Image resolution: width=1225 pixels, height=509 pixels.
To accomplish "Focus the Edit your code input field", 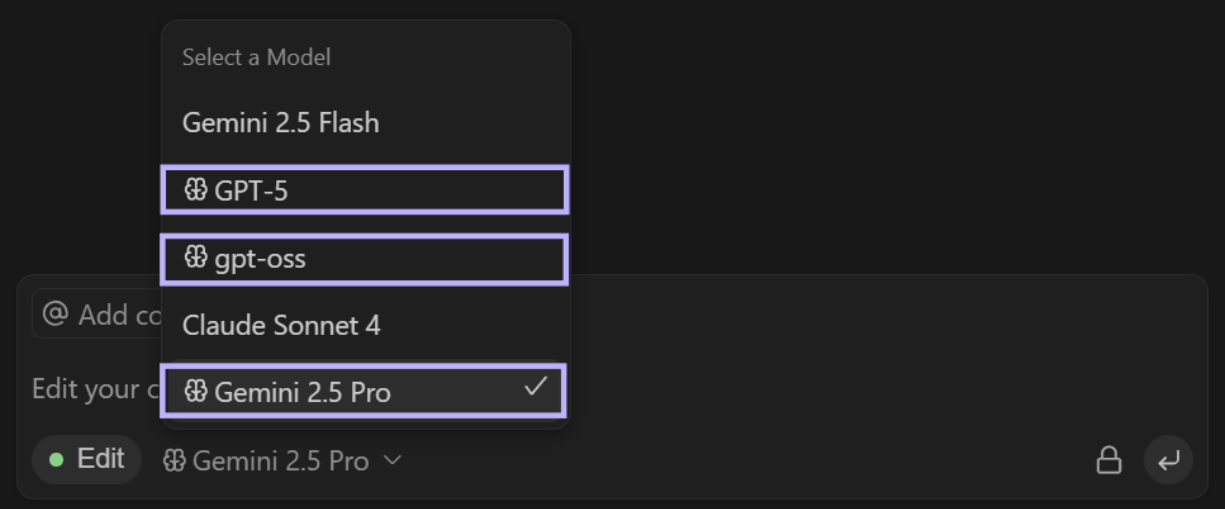I will click(x=90, y=388).
